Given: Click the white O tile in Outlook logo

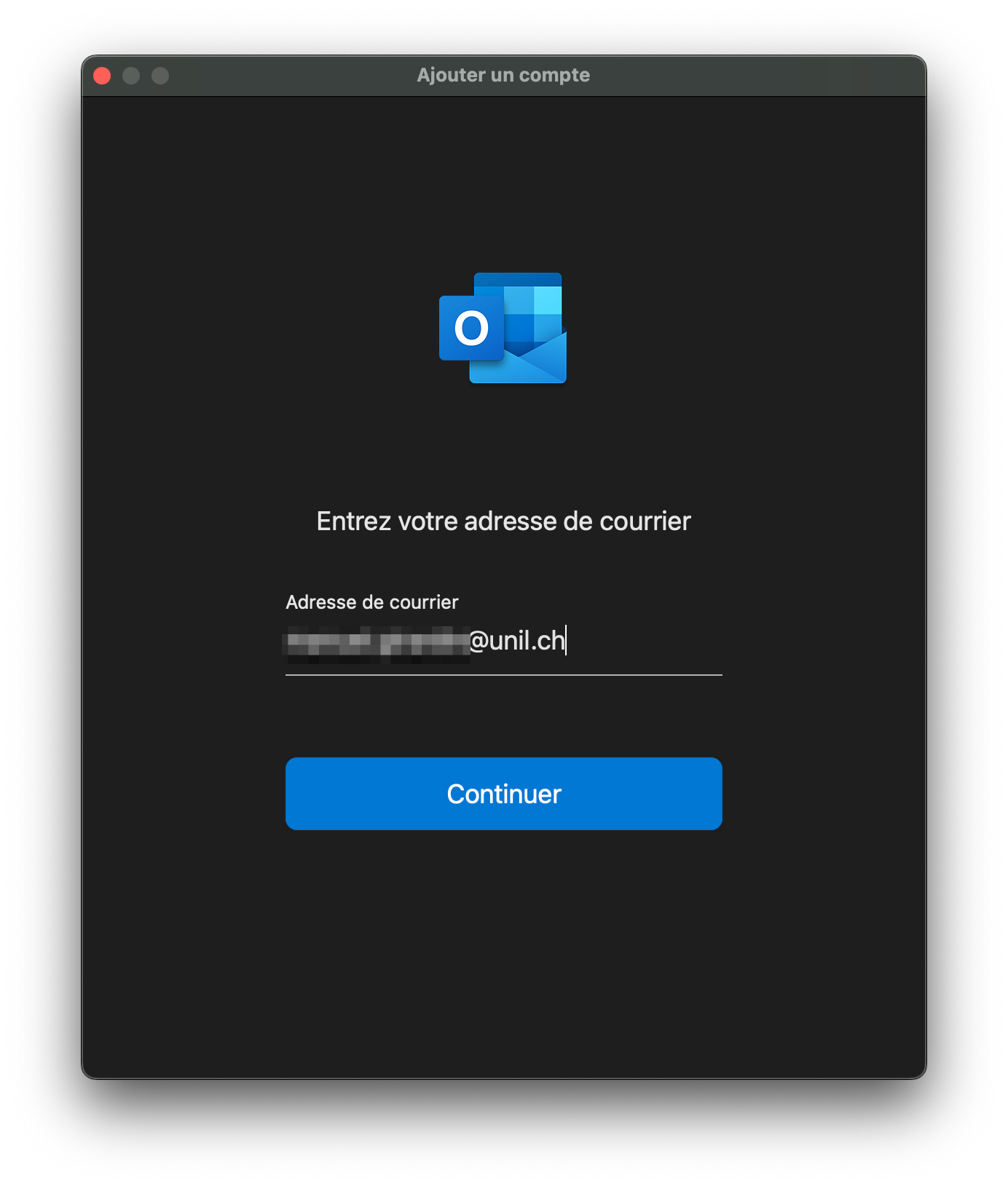Looking at the screenshot, I should click(471, 328).
